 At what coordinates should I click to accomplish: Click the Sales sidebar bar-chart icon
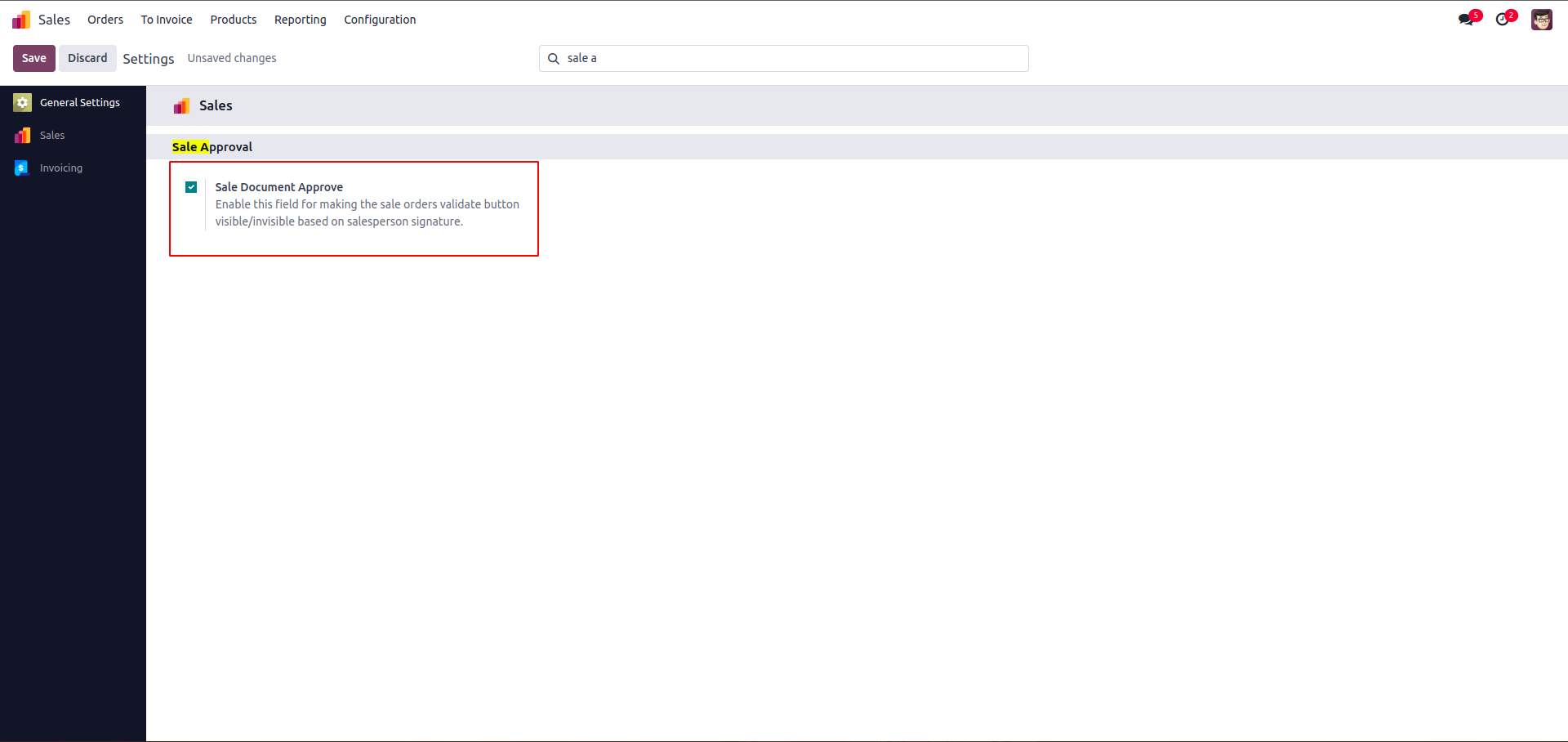(23, 135)
